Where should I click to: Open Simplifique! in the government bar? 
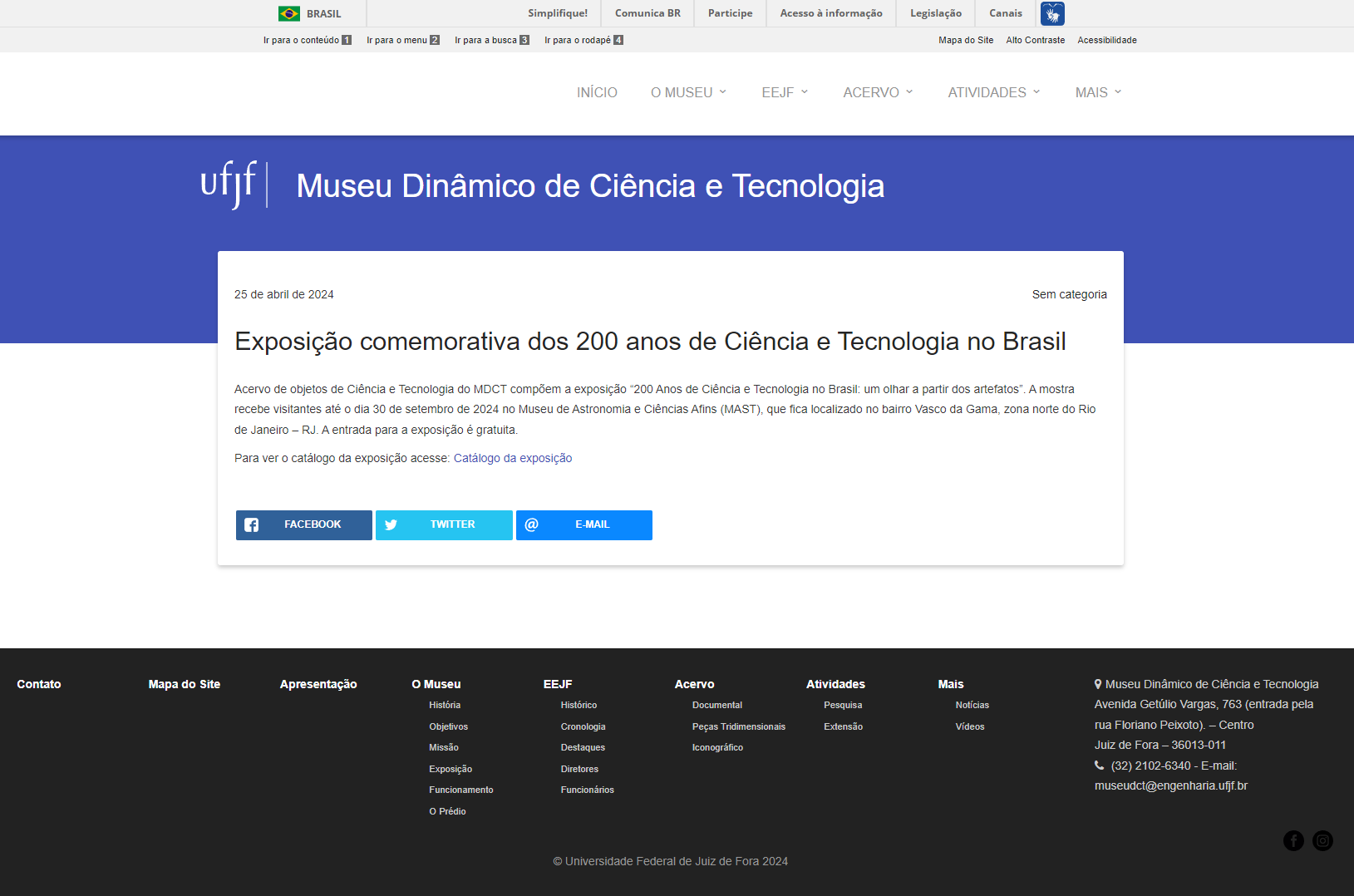pyautogui.click(x=558, y=13)
